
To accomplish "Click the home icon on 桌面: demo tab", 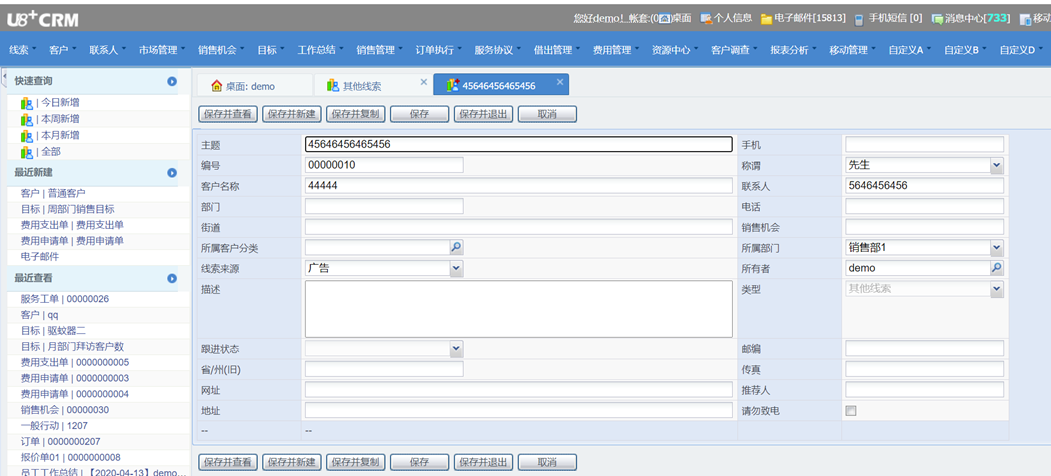I will click(217, 86).
